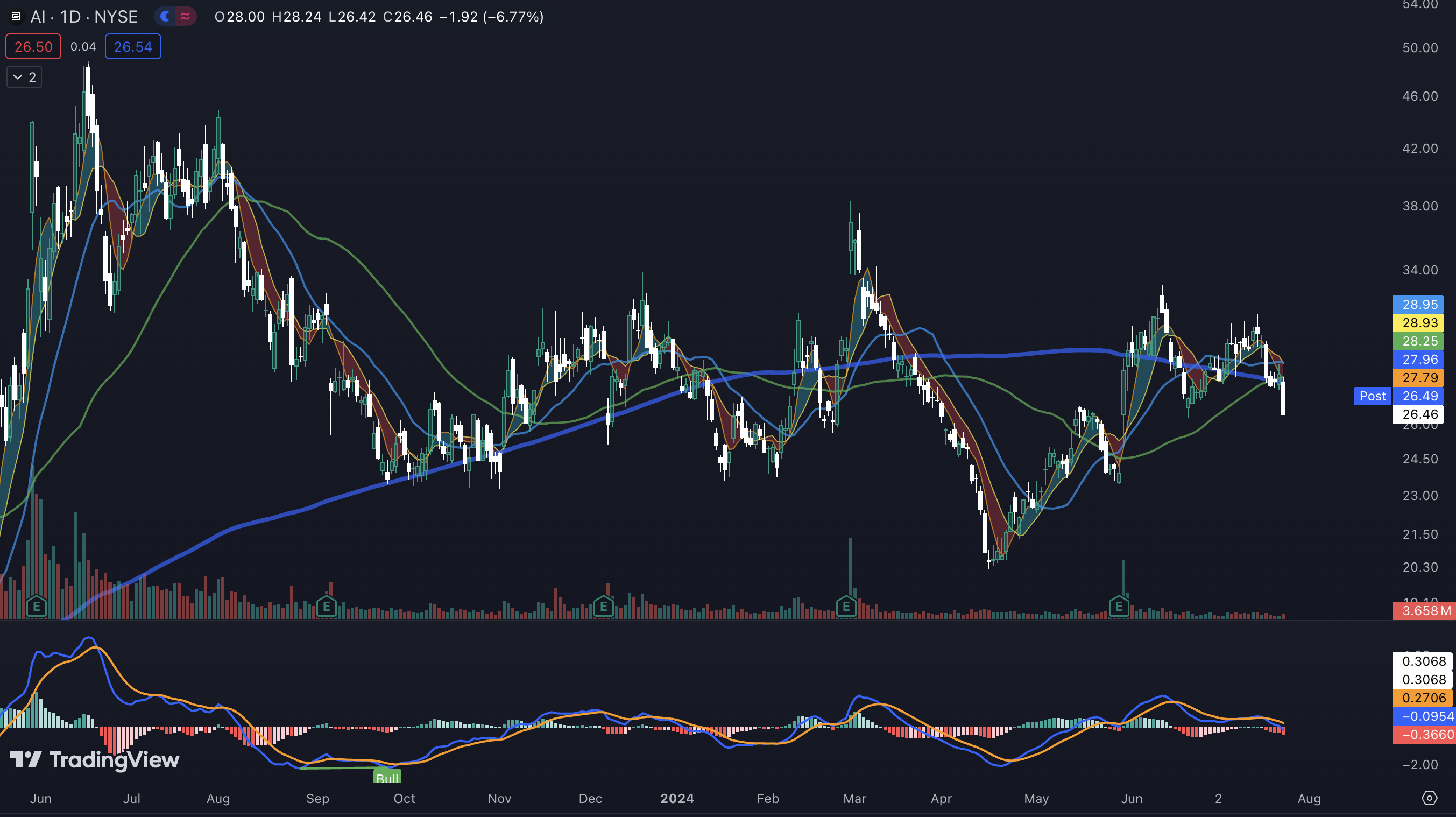Expand the collapsed indicators legend showing 2

pos(24,78)
